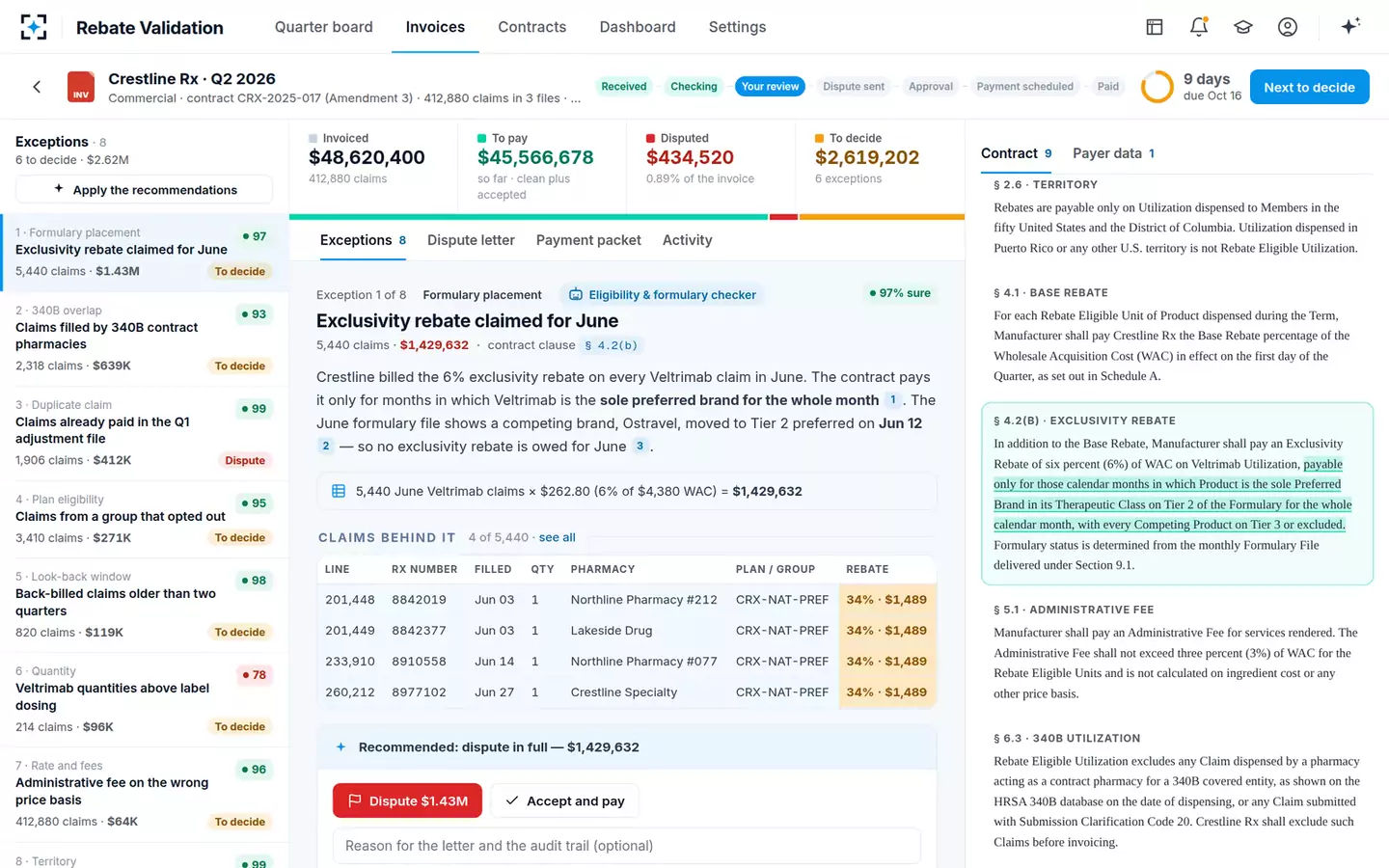Open citation reference 3 after June
The height and width of the screenshot is (868, 1389).
pos(640,446)
